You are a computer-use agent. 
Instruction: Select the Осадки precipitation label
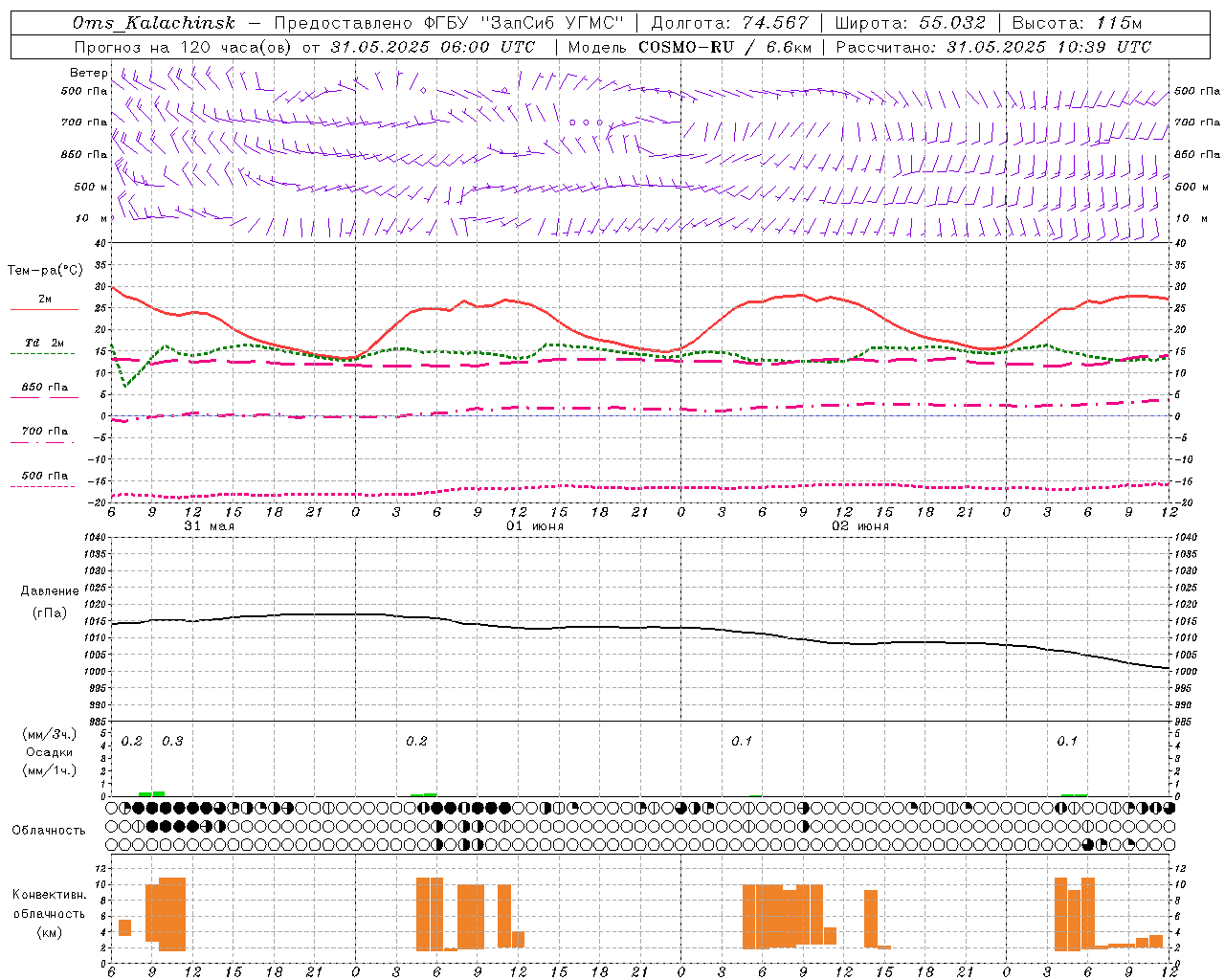tap(50, 752)
